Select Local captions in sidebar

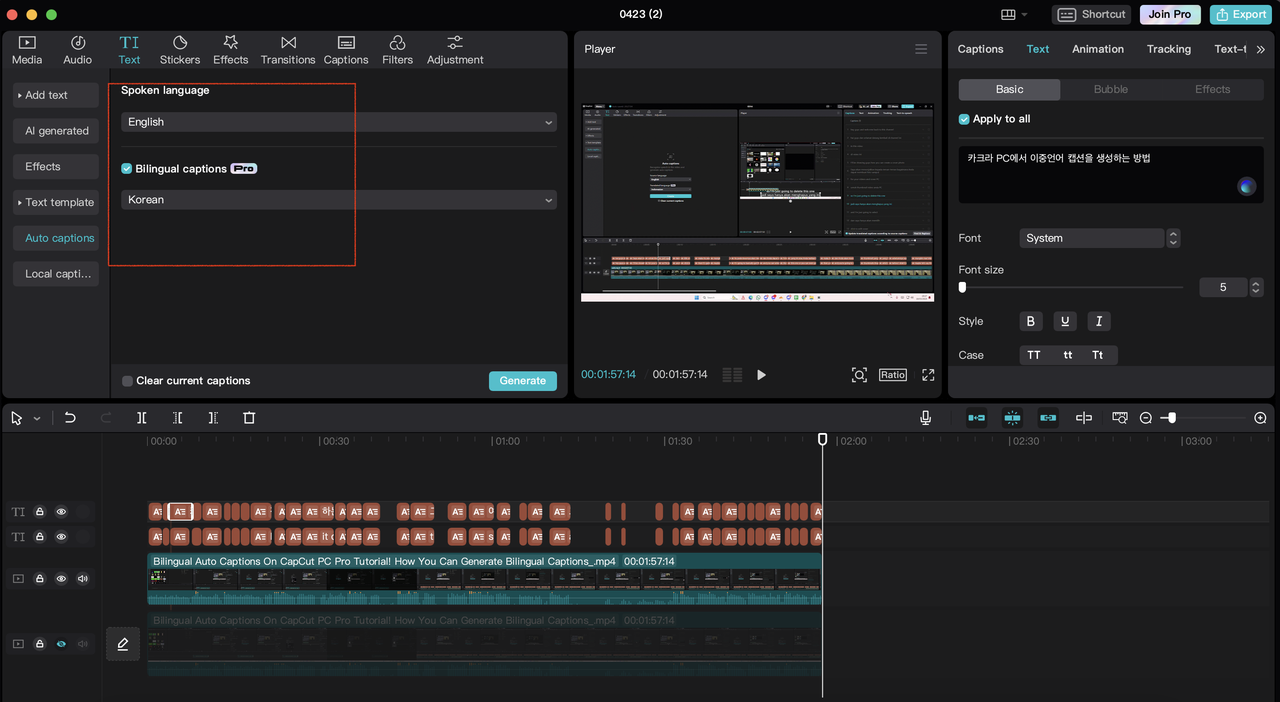tap(56, 274)
